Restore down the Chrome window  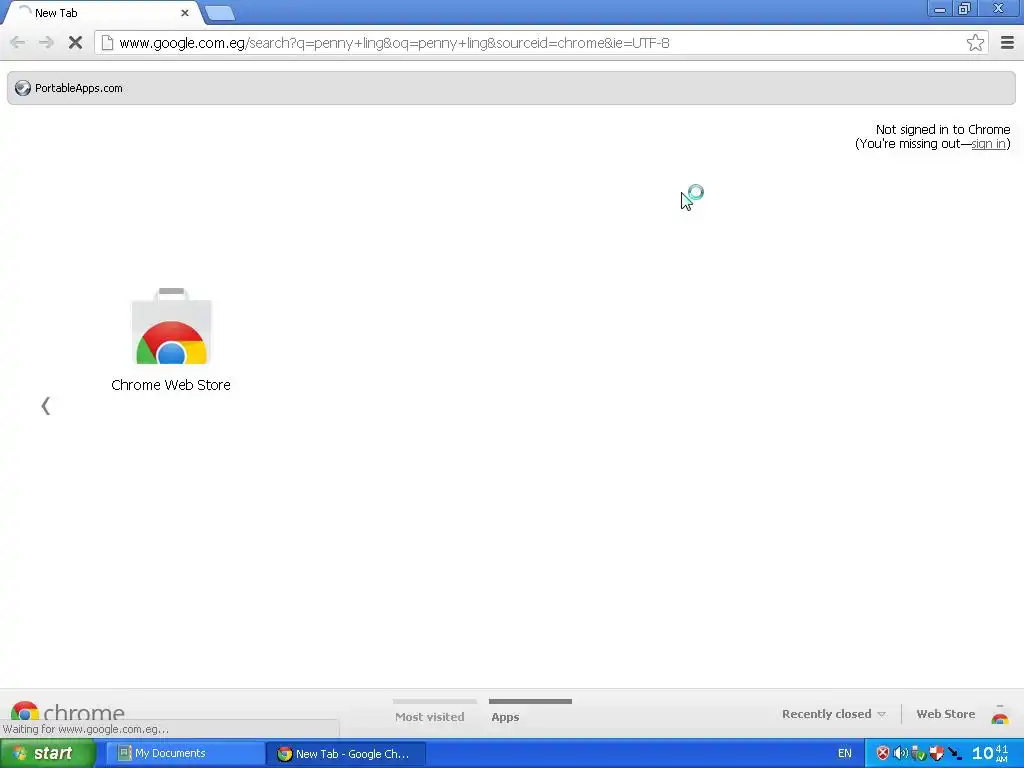964,8
